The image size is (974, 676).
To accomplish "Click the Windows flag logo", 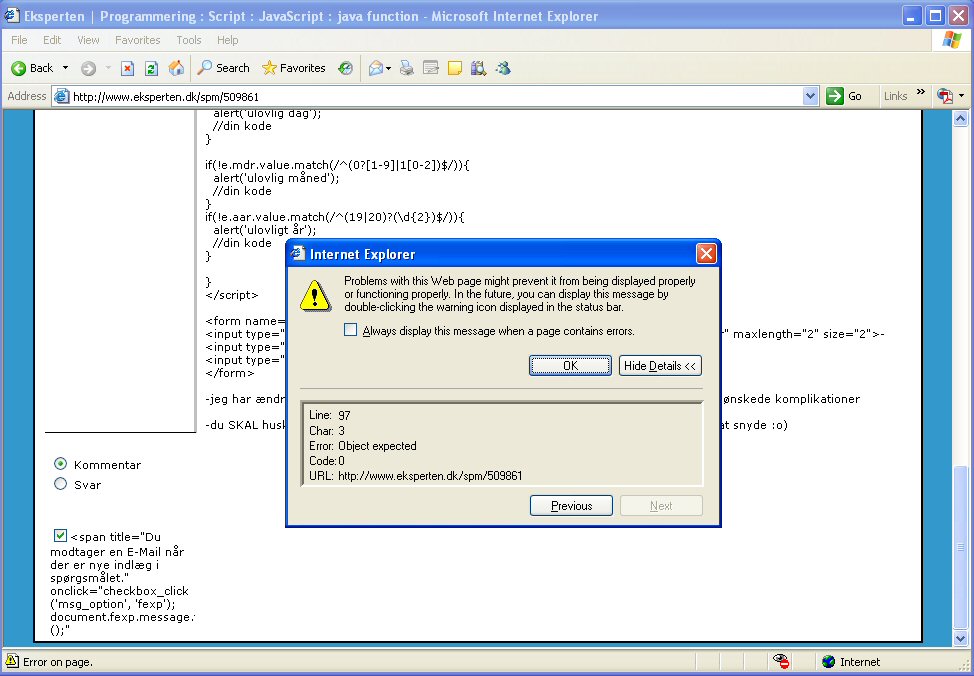I will 952,40.
